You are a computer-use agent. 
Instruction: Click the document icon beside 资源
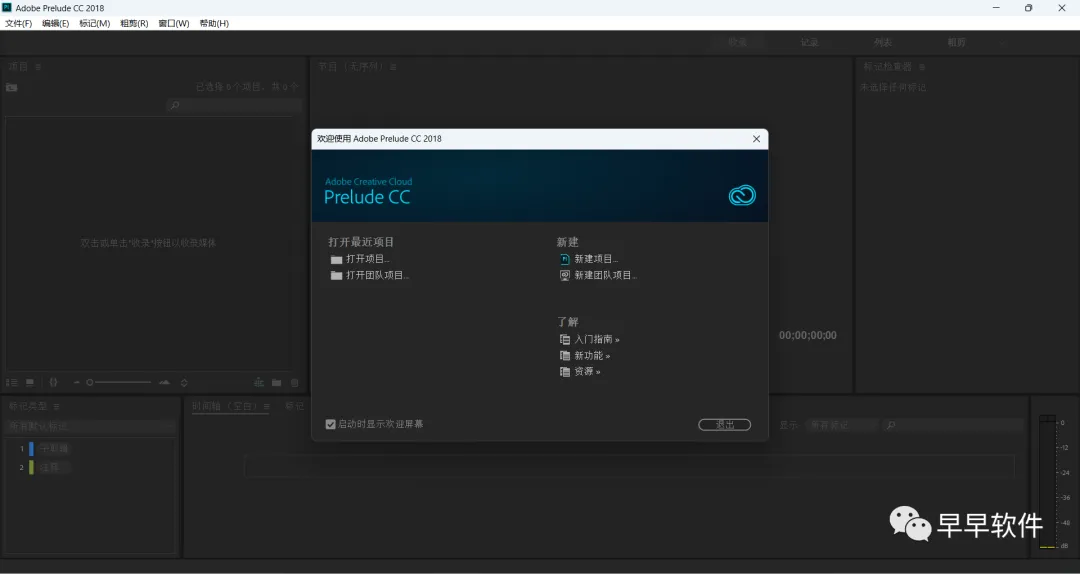(565, 371)
